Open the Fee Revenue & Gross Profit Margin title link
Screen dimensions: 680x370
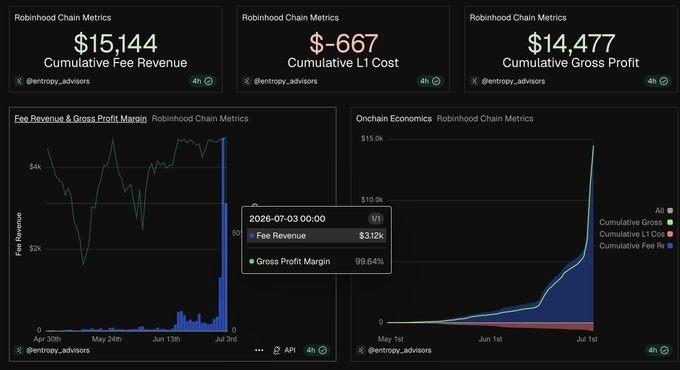tap(80, 118)
